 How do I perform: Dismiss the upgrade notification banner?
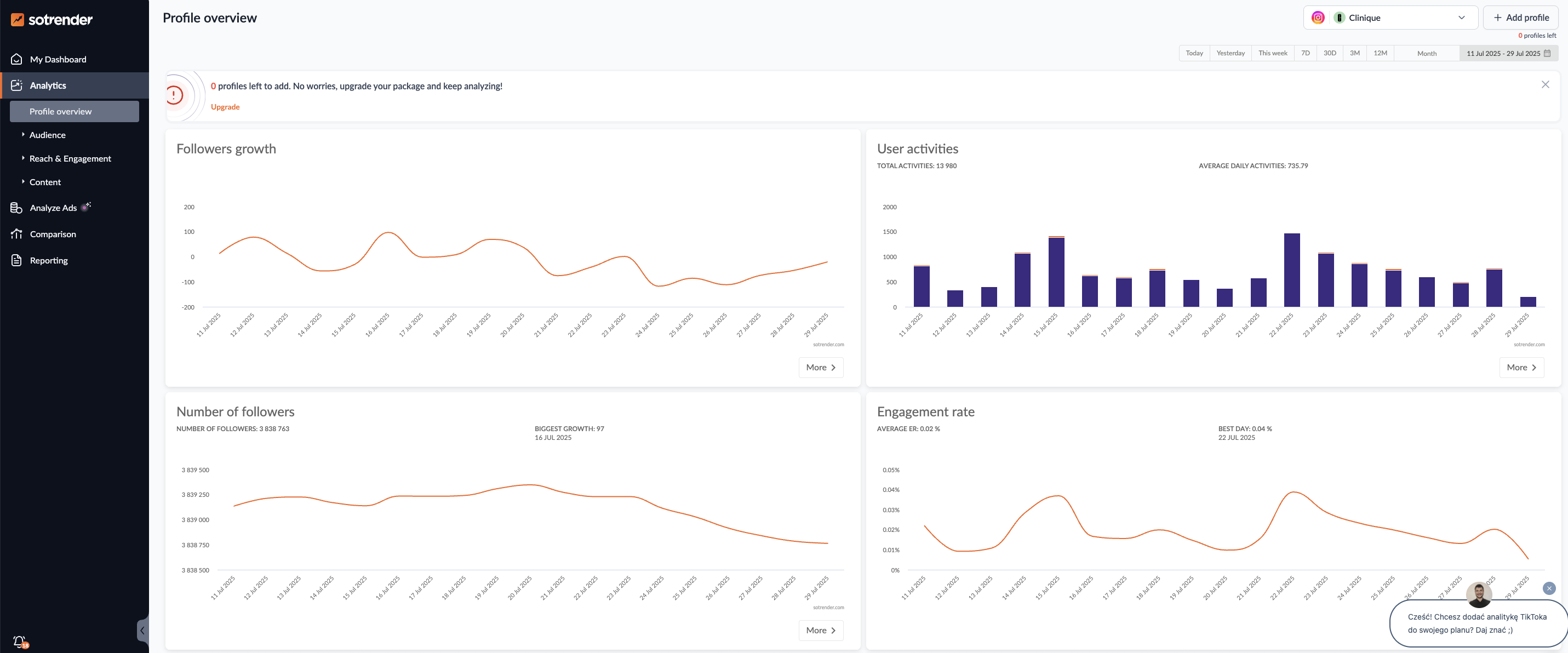pyautogui.click(x=1545, y=84)
